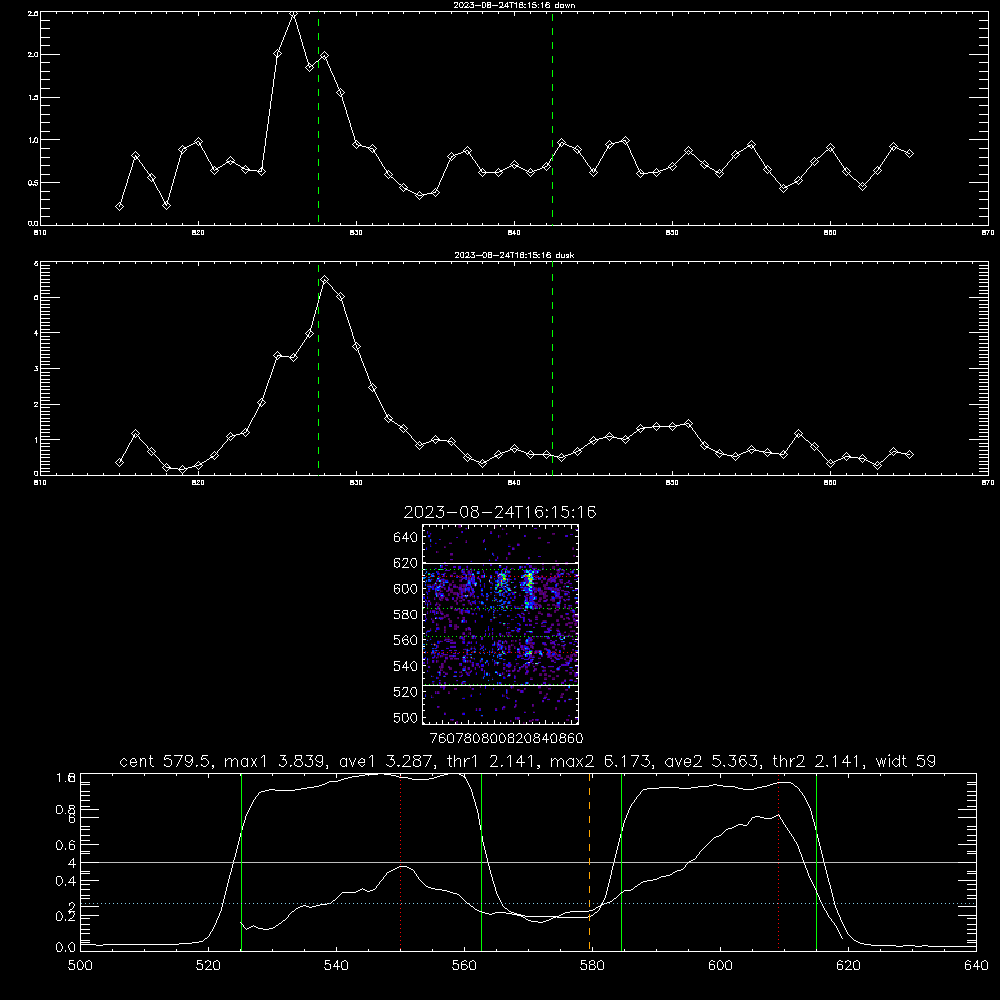This screenshot has height=1000, width=1000.
Task: Click the last data point diamond in dusk plot
Action: click(909, 455)
